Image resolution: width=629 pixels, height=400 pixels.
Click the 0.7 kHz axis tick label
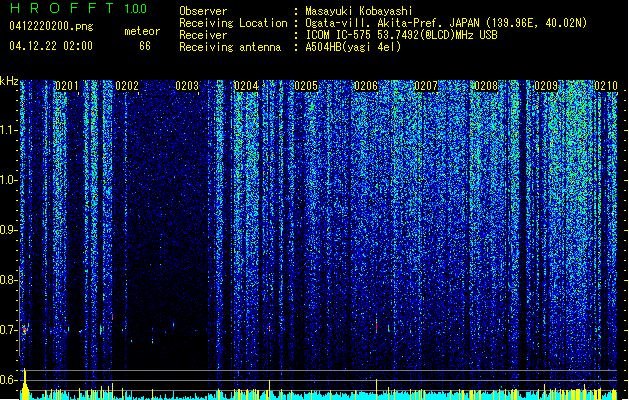pos(9,330)
